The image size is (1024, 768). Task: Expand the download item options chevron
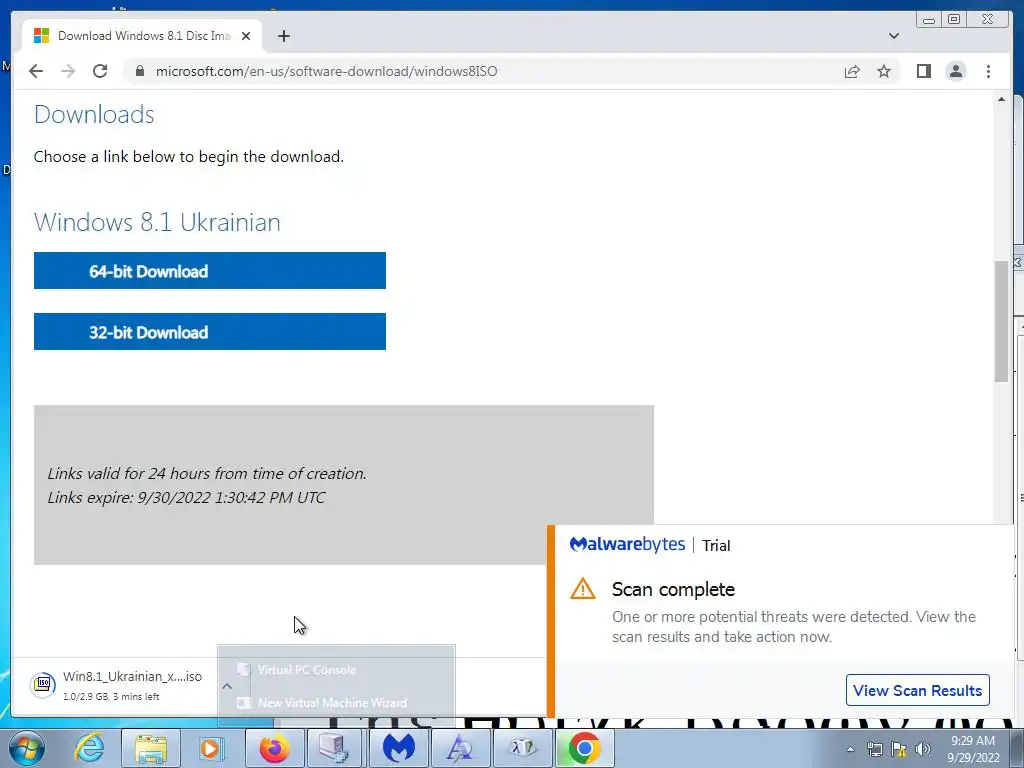pos(227,686)
